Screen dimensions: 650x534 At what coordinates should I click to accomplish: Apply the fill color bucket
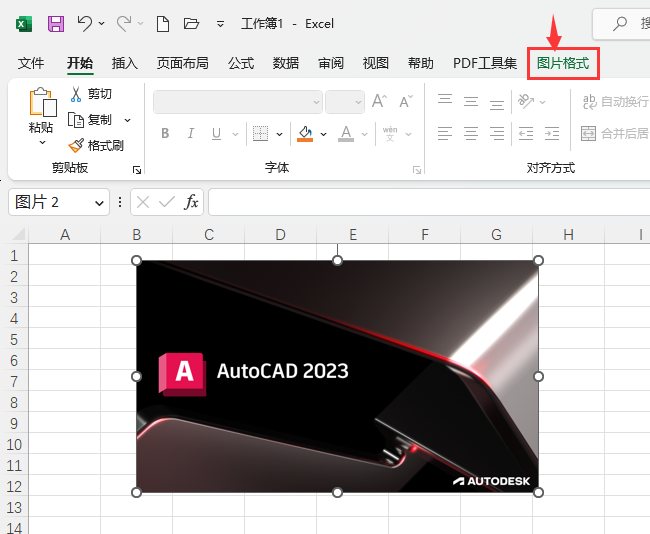point(305,134)
